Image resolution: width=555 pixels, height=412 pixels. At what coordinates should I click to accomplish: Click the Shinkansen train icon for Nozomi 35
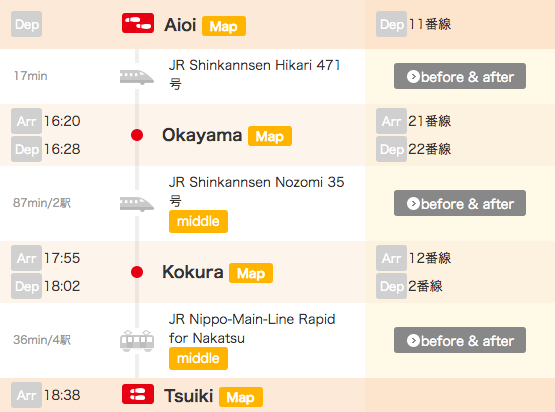click(137, 204)
